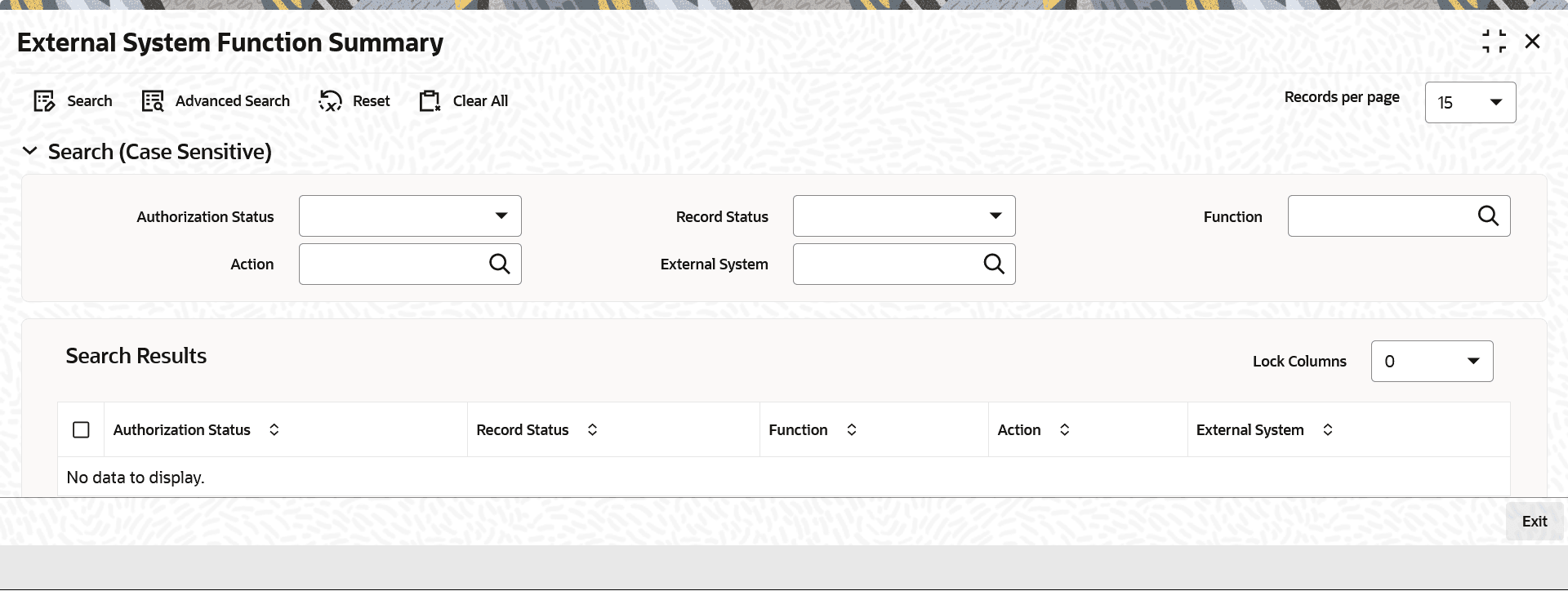Open lookup for External System field
Viewport: 1568px width, 591px height.
(x=994, y=264)
